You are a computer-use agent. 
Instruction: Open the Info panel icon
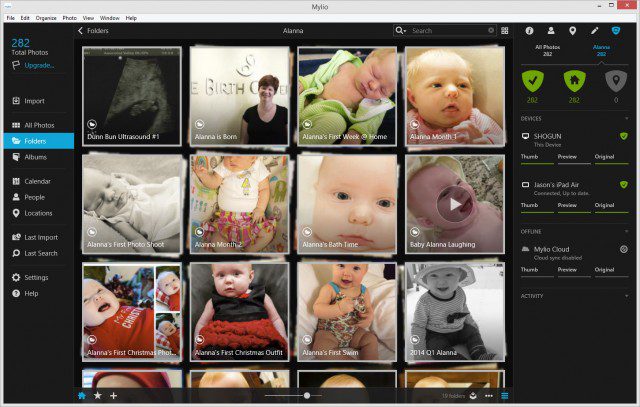(529, 31)
